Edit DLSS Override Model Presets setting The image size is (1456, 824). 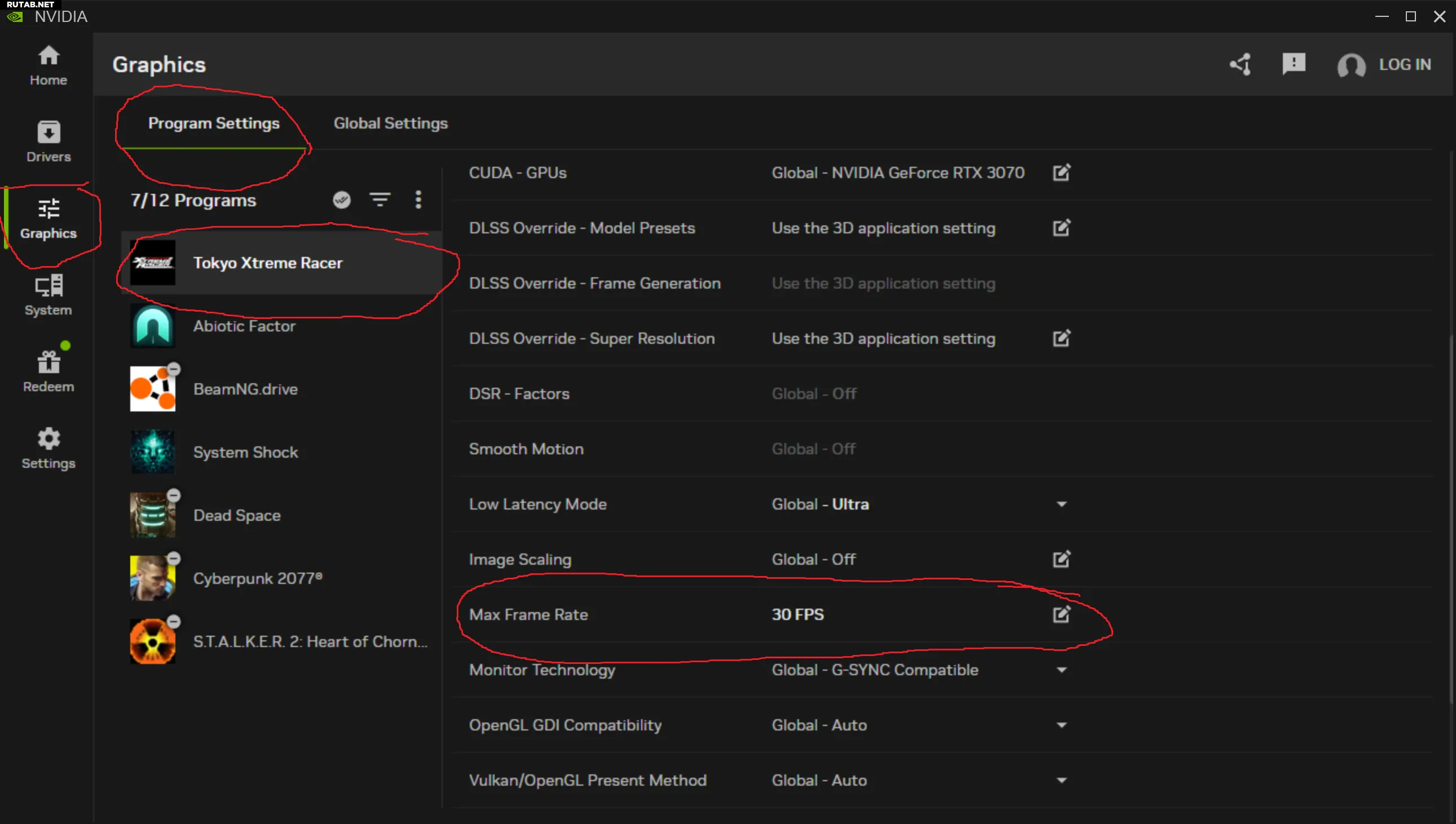click(x=1061, y=228)
